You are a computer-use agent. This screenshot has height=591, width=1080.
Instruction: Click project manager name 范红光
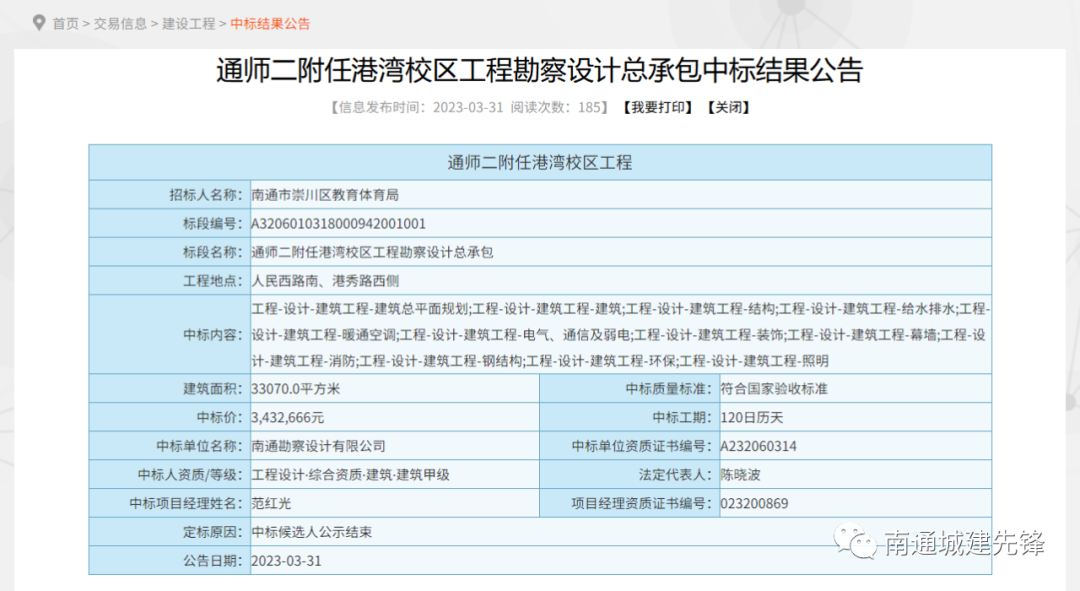point(271,503)
